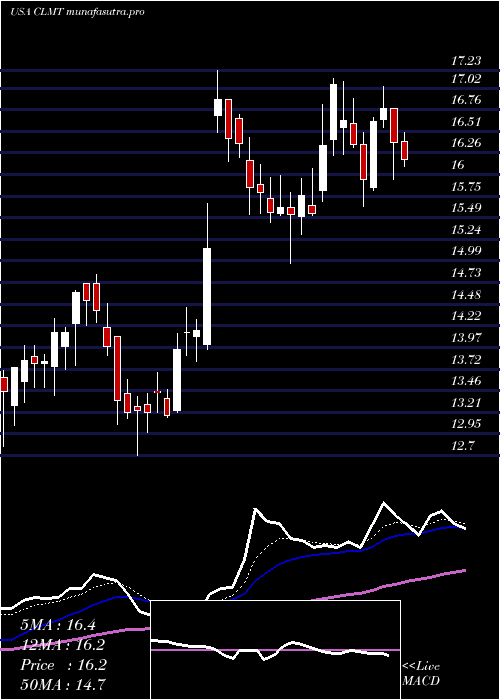Image resolution: width=500 pixels, height=700 pixels.
Task: Click inside the MACD inset panel
Action: tap(275, 650)
